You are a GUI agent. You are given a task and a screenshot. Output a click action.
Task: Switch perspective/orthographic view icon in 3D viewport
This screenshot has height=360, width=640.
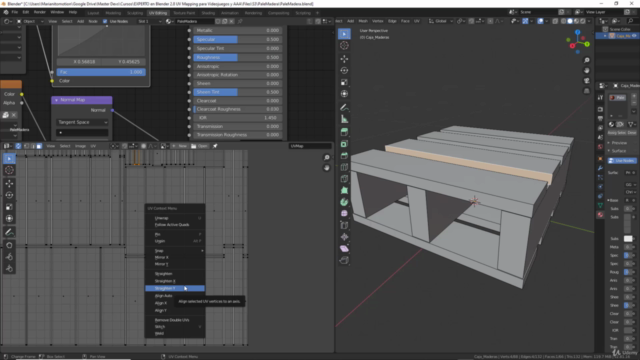coord(587,91)
